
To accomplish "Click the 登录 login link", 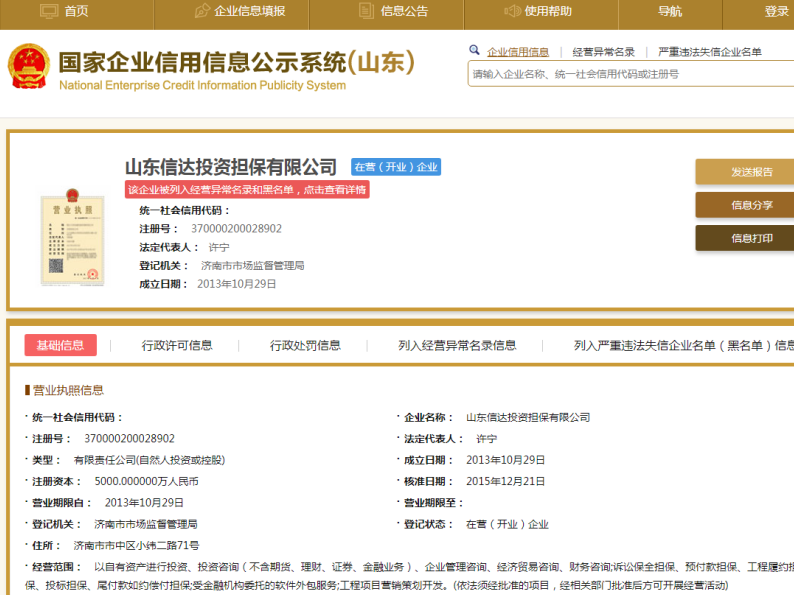I will tap(777, 11).
